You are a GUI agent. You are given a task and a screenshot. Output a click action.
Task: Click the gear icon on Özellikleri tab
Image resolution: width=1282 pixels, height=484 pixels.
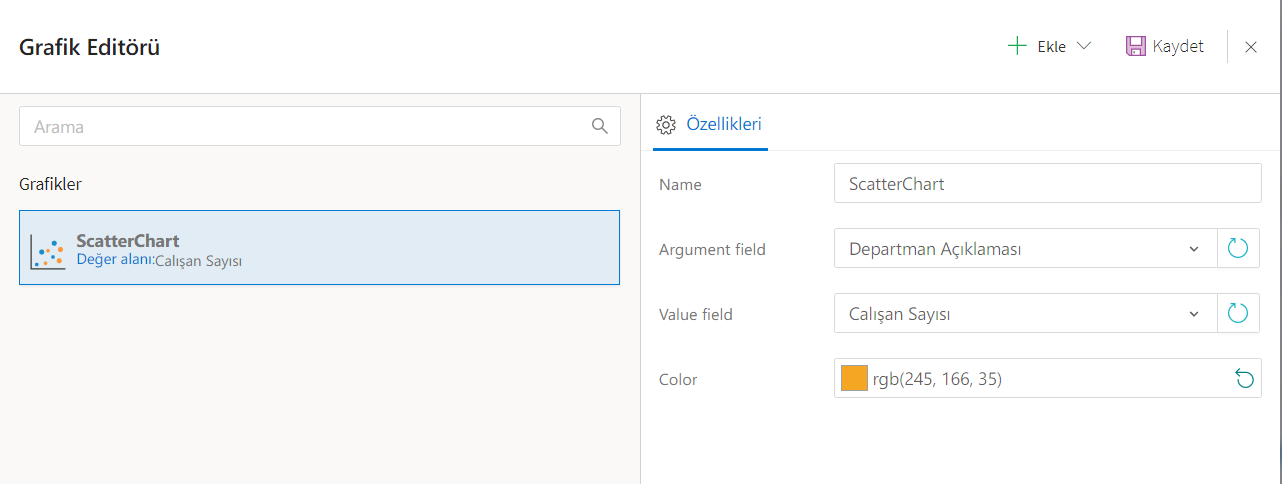click(x=666, y=125)
